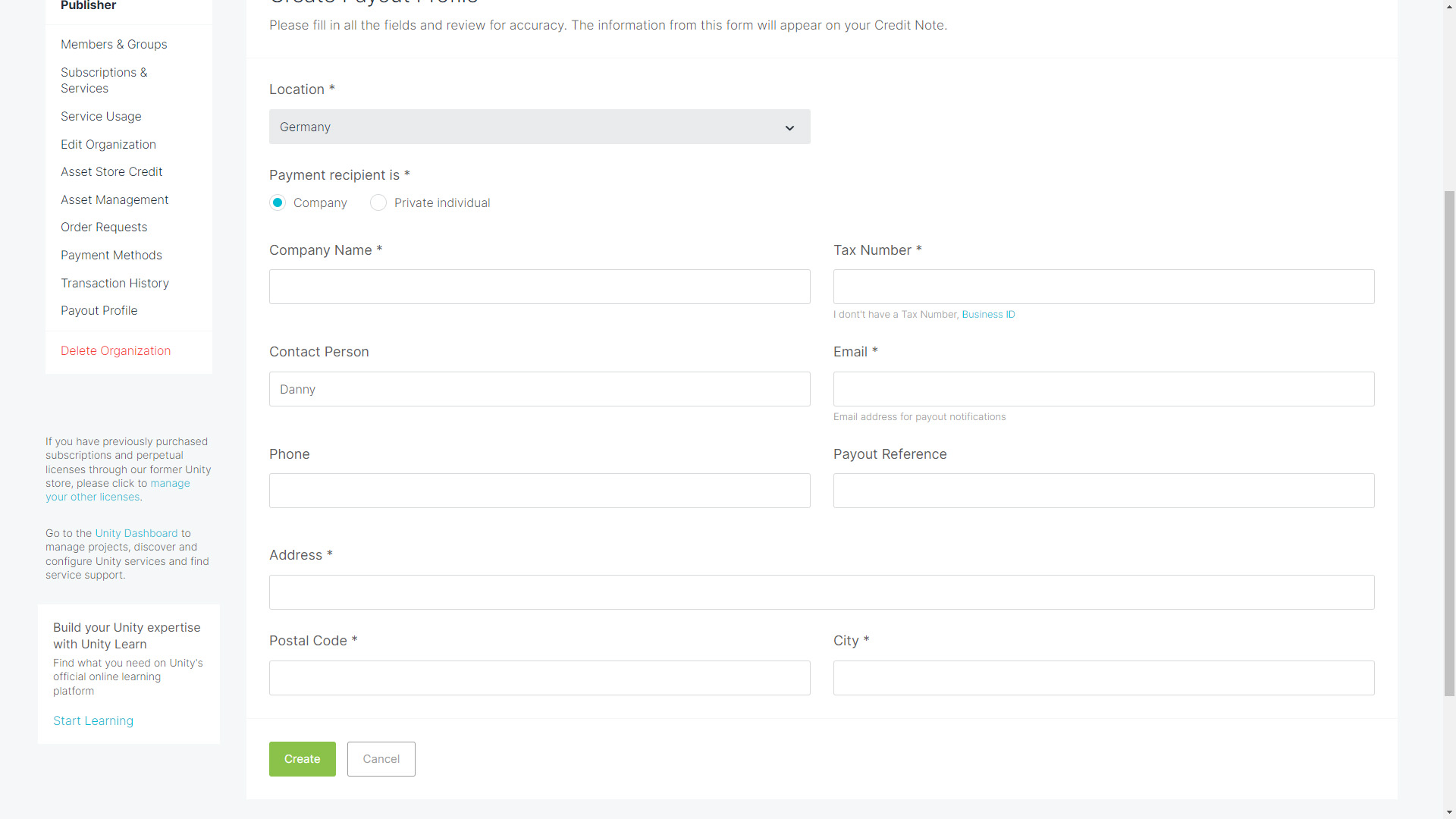The width and height of the screenshot is (1456, 819).
Task: Click the Create payout profile button
Action: (302, 759)
